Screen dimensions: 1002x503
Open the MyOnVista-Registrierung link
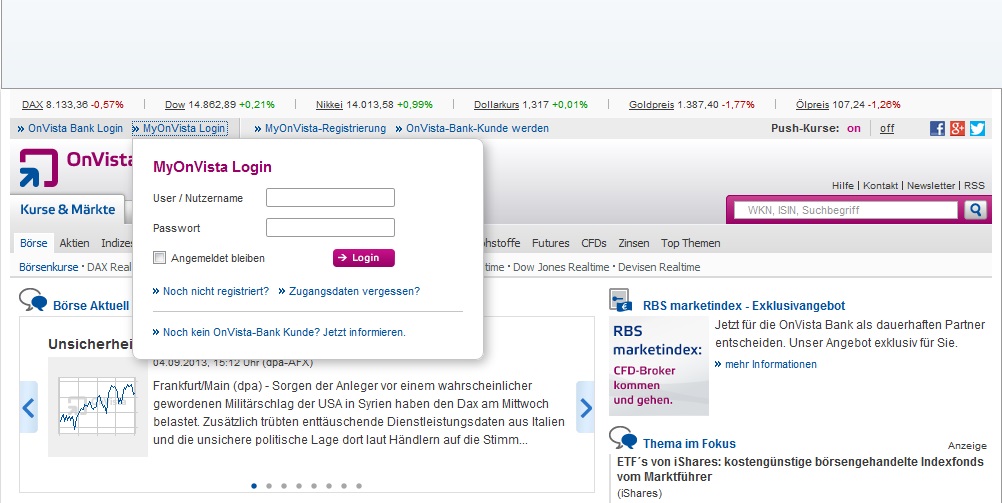point(320,128)
